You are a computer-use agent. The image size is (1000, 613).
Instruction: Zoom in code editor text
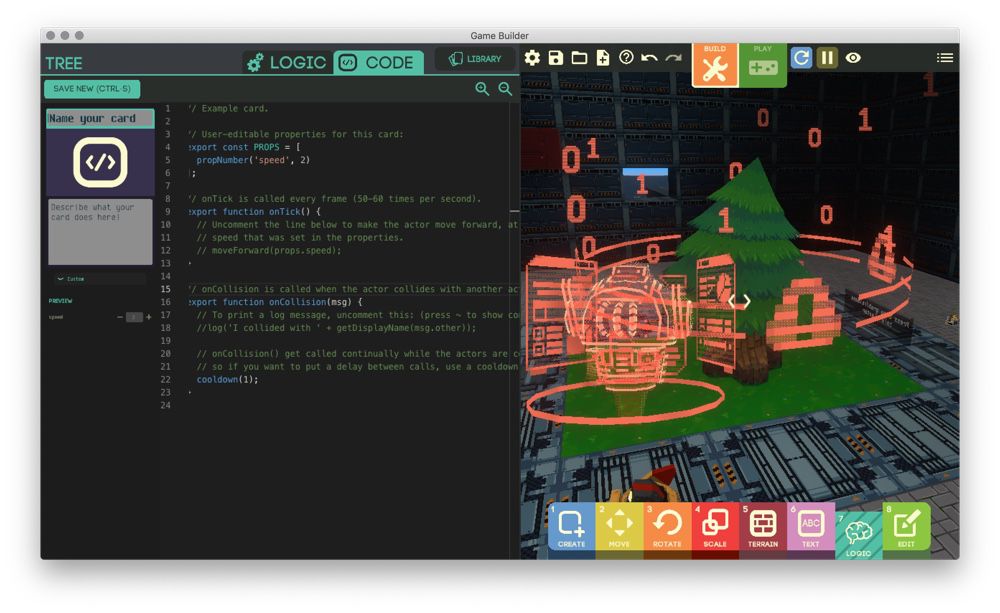pyautogui.click(x=482, y=89)
